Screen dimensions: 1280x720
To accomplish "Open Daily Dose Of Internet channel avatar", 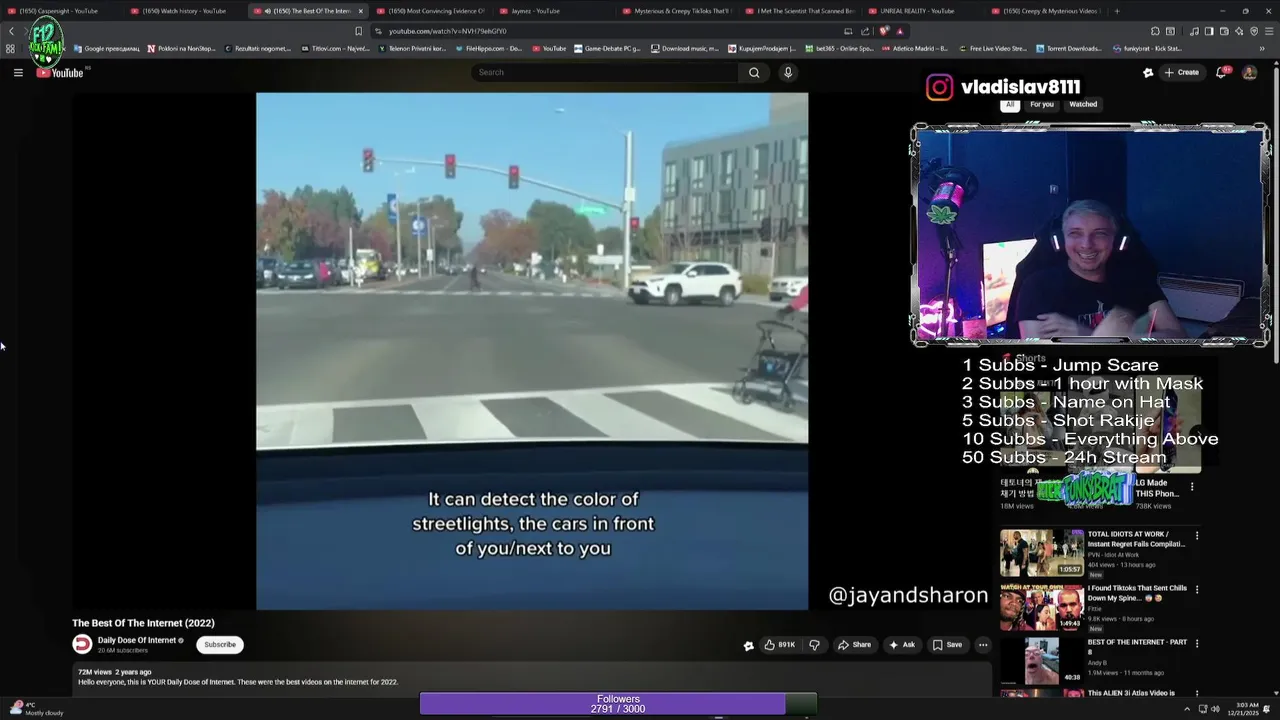I will point(82,645).
